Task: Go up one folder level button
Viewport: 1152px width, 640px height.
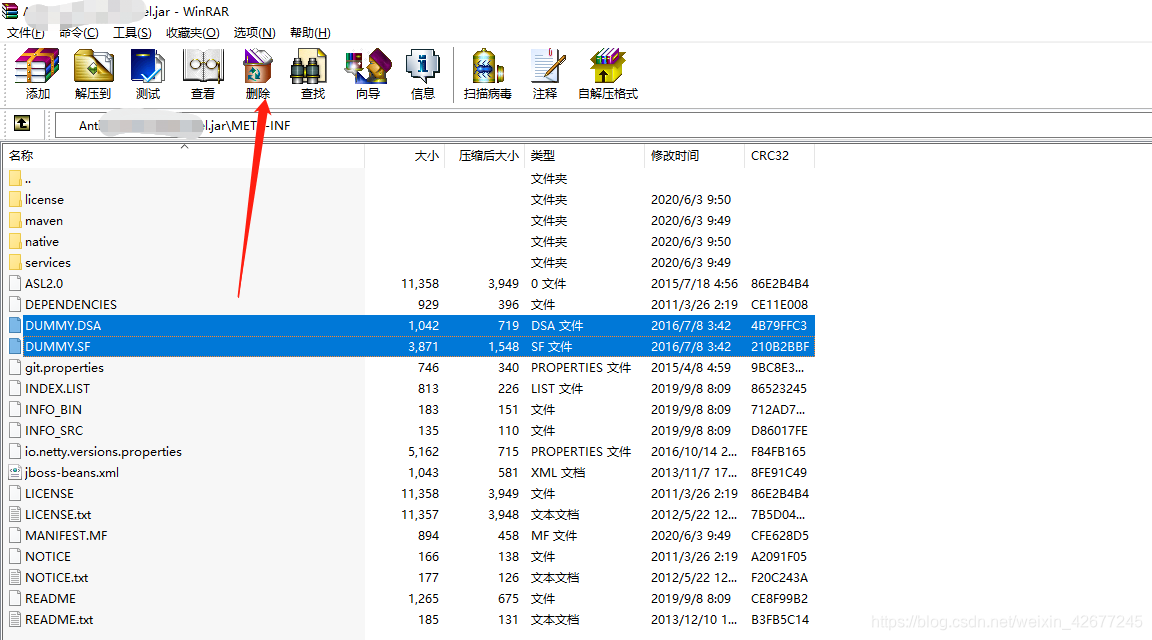Action: coord(22,123)
